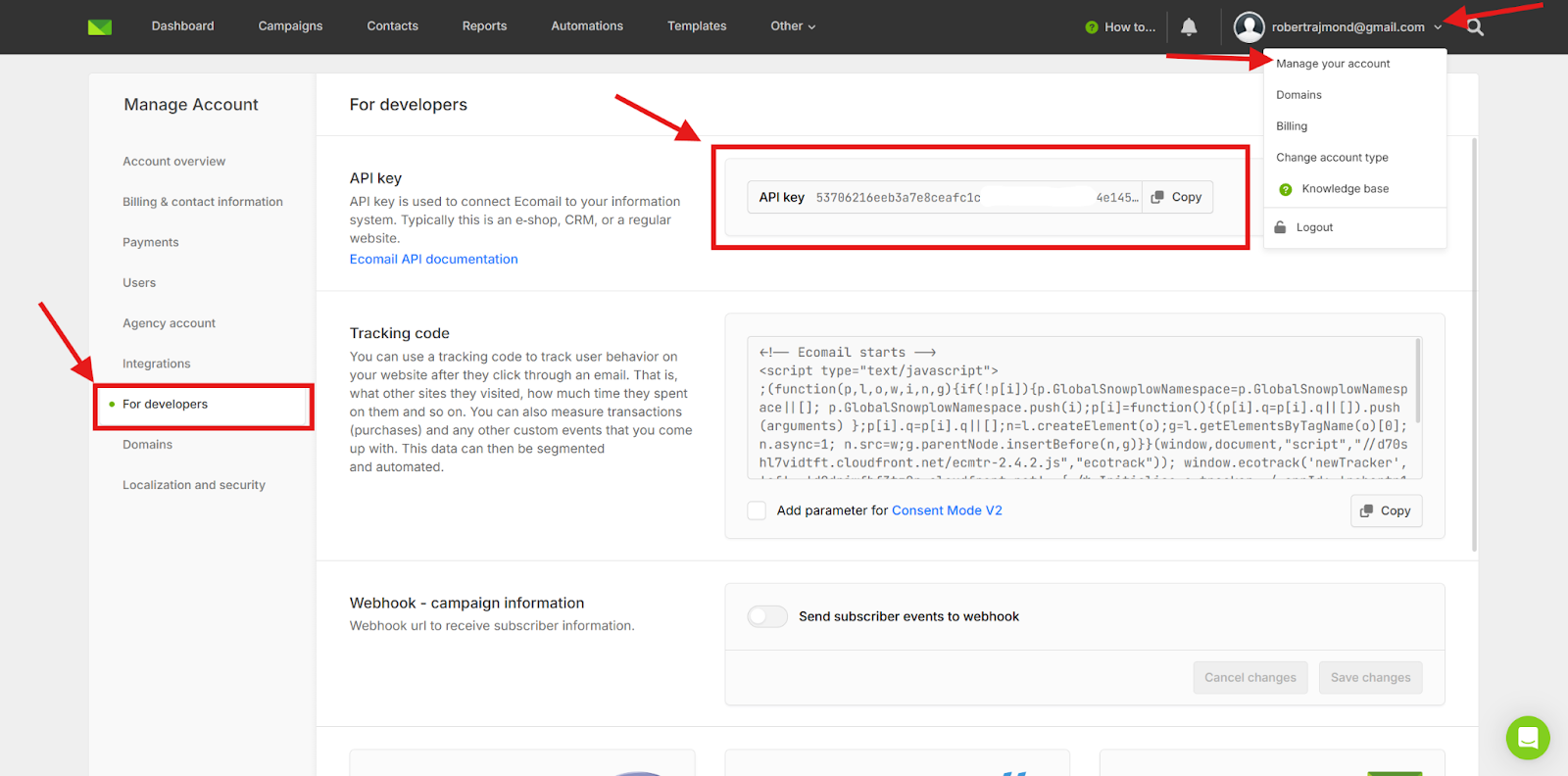Viewport: 1568px width, 776px height.
Task: Open the Consent Mode V2 link
Action: point(947,510)
